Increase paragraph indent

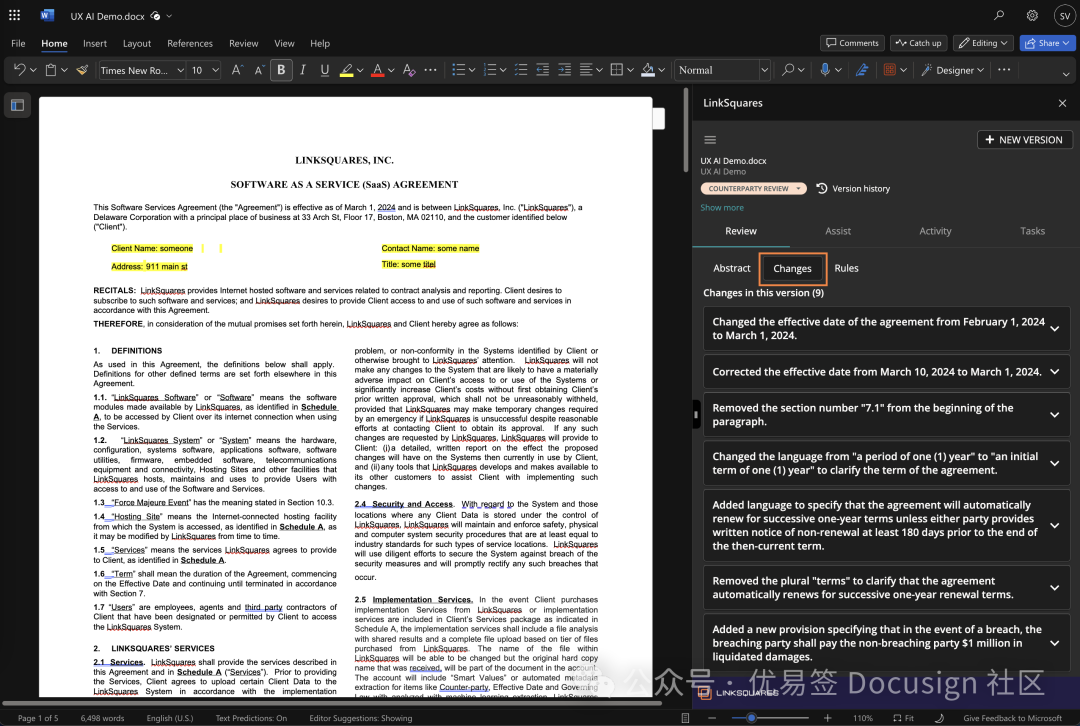click(x=564, y=70)
